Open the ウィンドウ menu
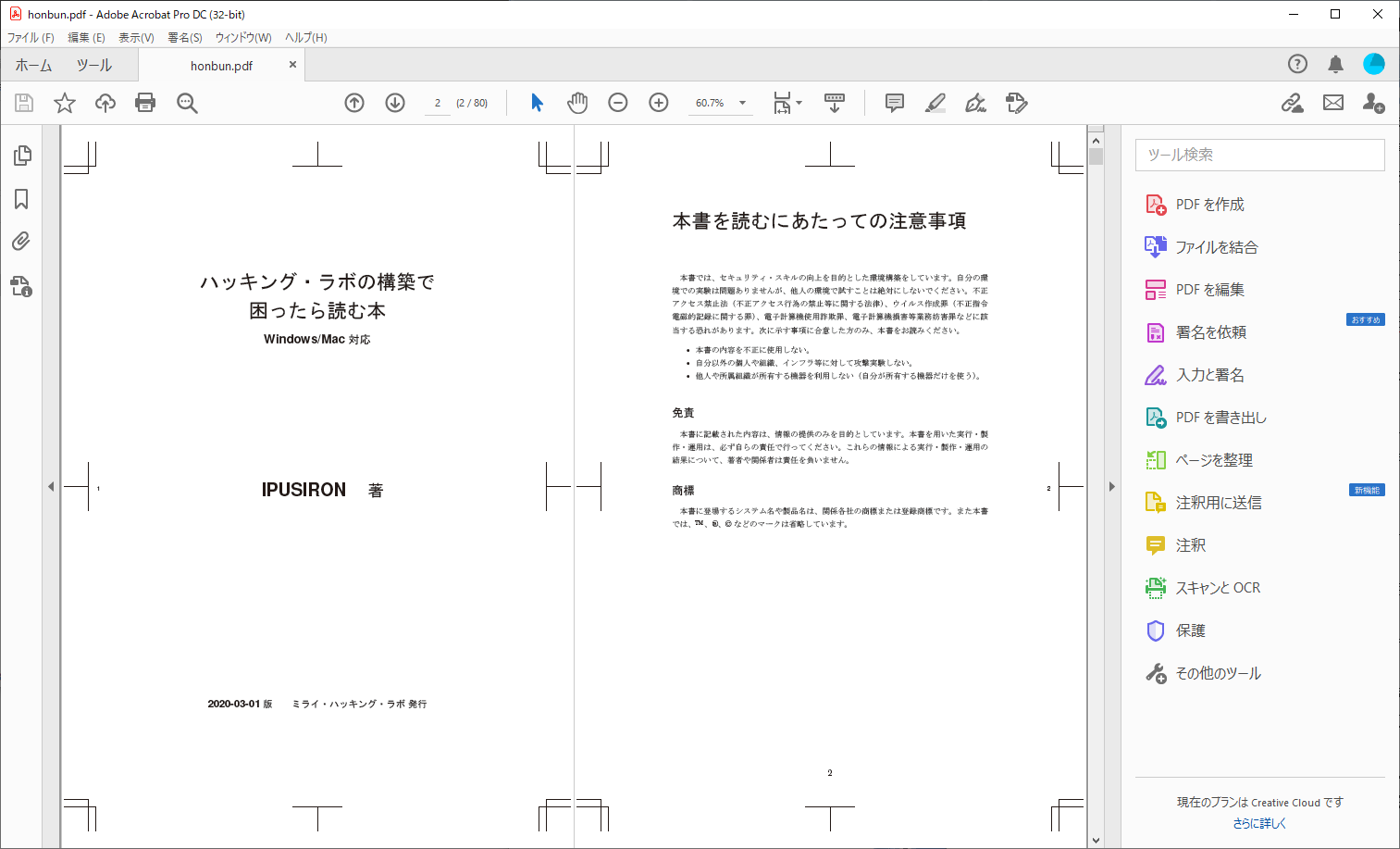The image size is (1400, 849). [243, 38]
